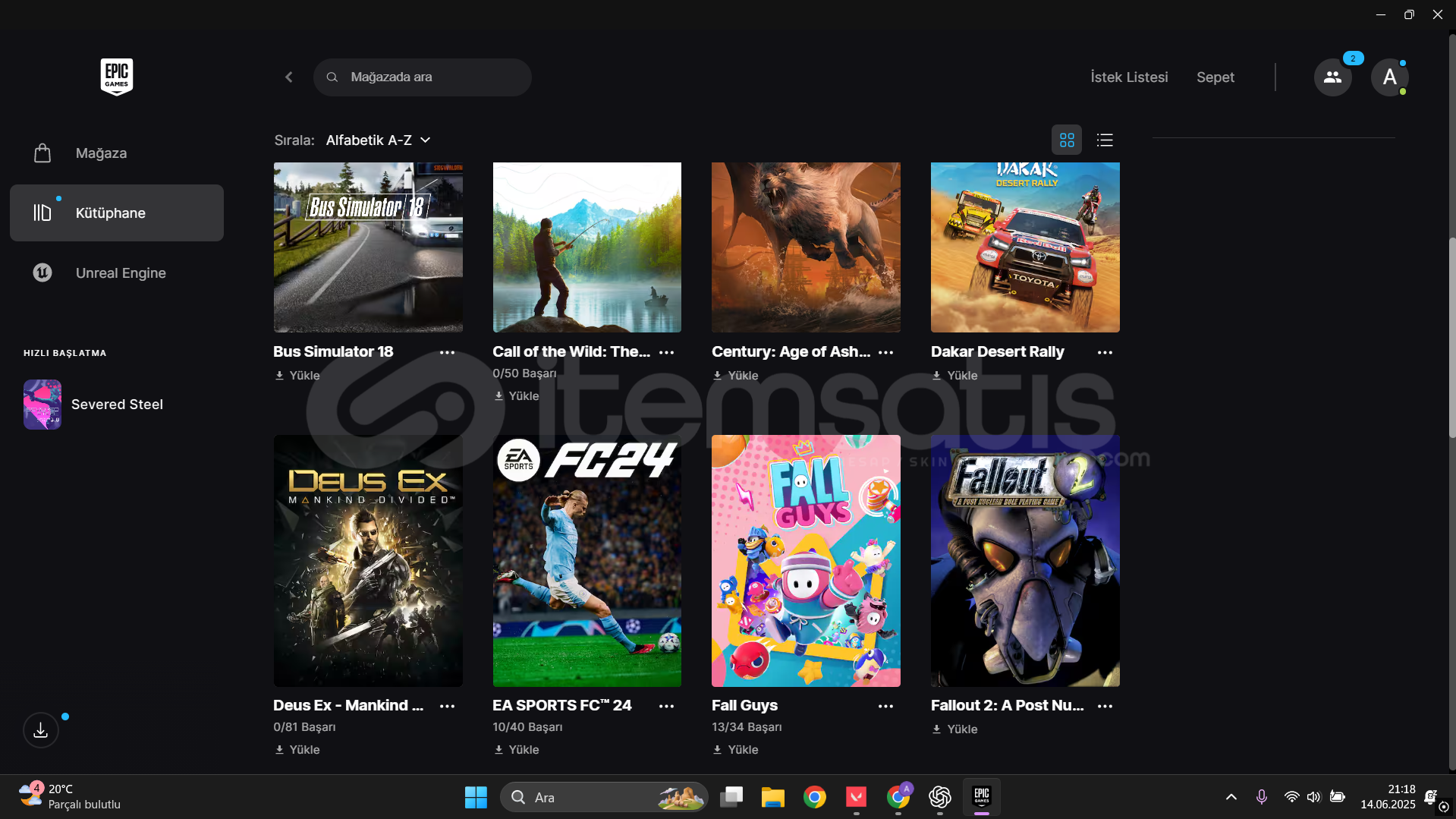Open the İstek Listesi wishlist

coord(1129,77)
